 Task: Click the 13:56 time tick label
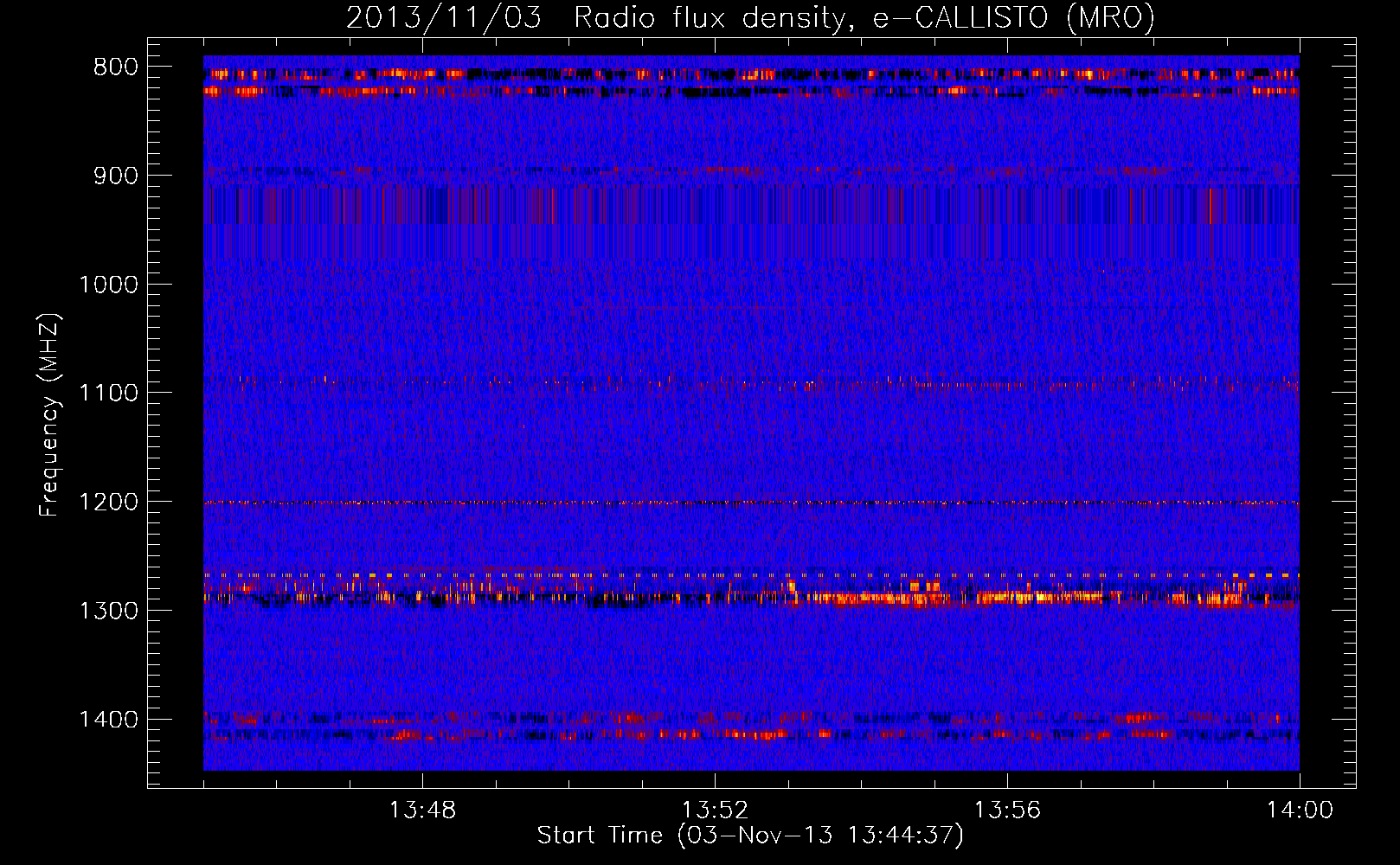click(x=1007, y=811)
